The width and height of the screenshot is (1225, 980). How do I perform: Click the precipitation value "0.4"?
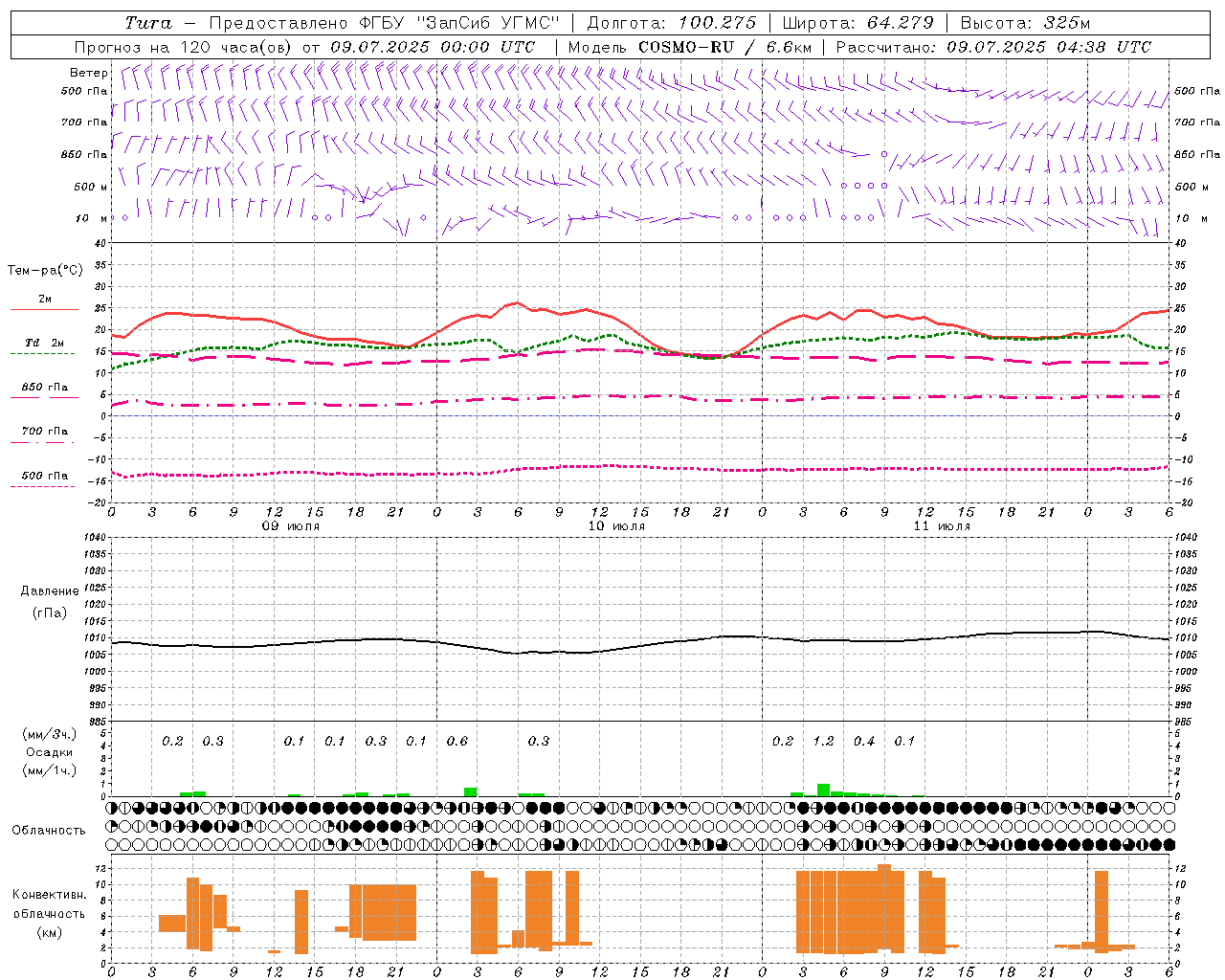pyautogui.click(x=864, y=742)
